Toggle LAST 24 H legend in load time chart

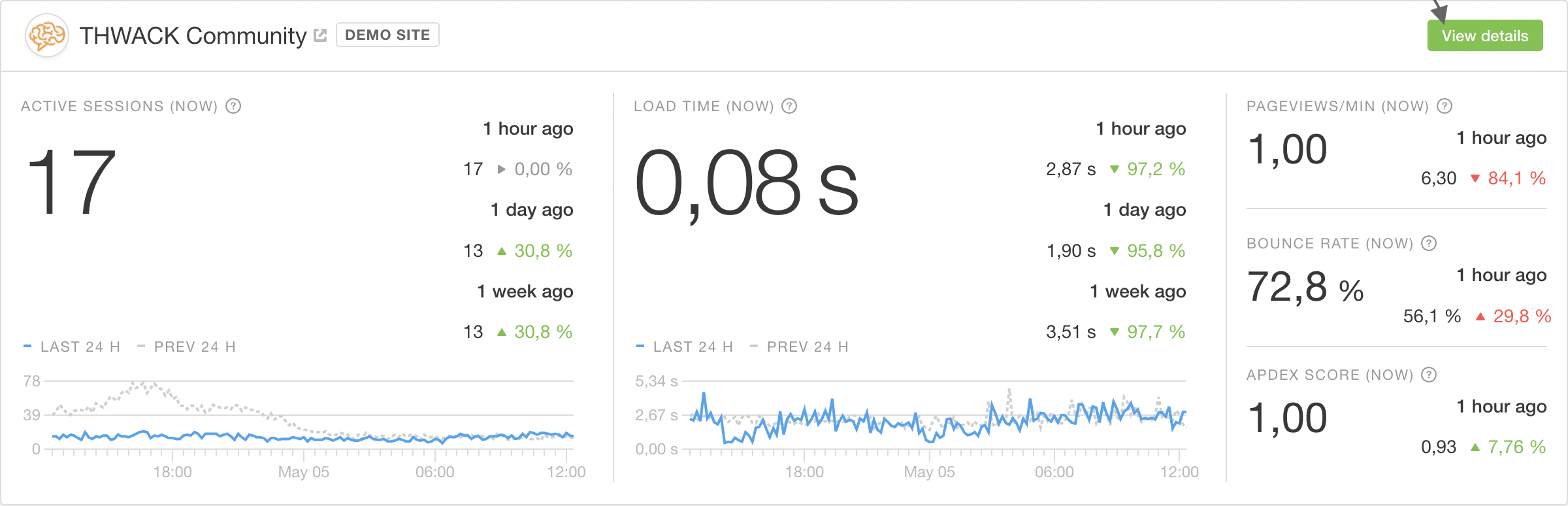point(685,346)
